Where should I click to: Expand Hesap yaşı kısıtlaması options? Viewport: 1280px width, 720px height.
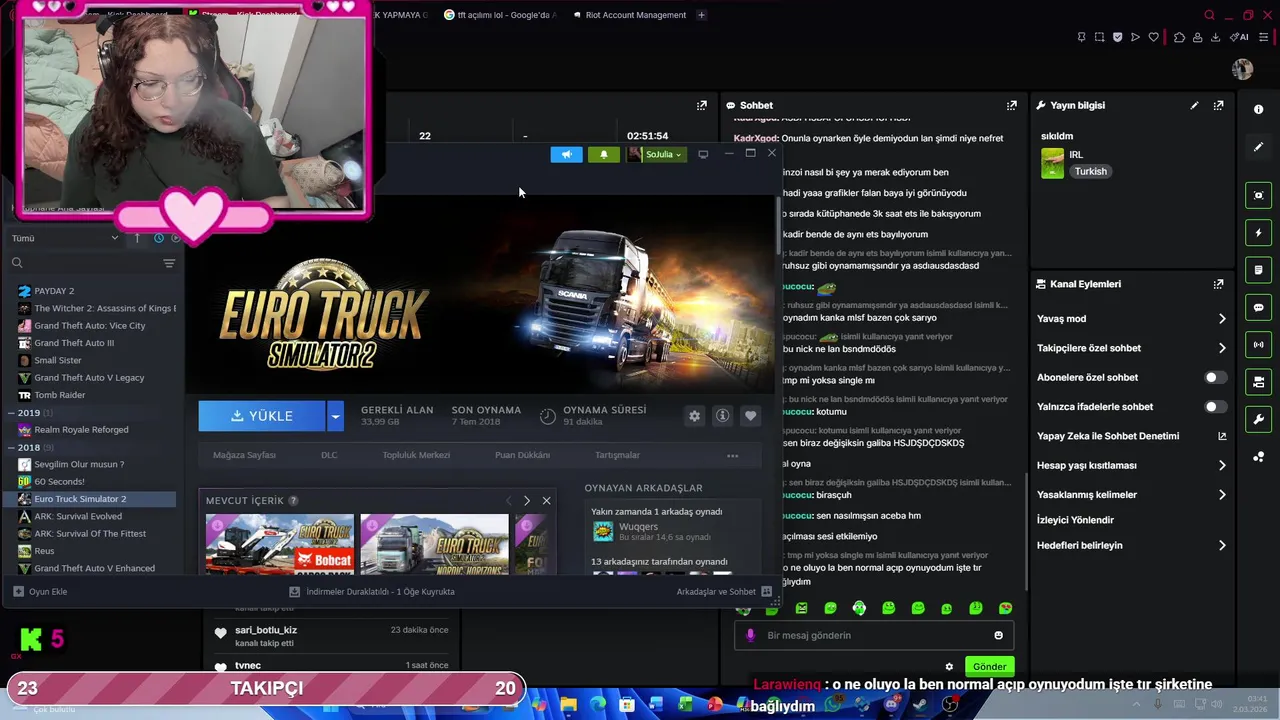[1222, 465]
